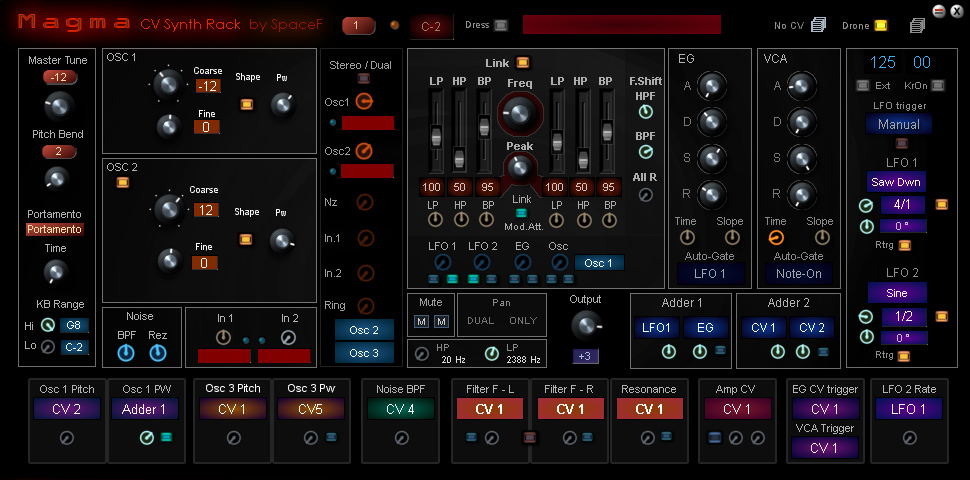Click the pages icon right of Drone
The height and width of the screenshot is (480, 970).
point(916,25)
